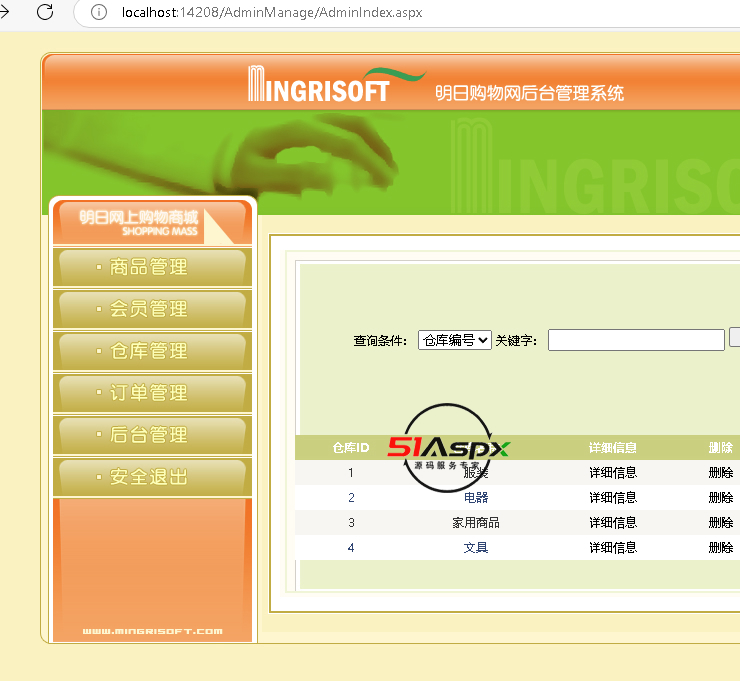Click warehouse ID cell 1
The image size is (740, 681).
pyautogui.click(x=351, y=472)
